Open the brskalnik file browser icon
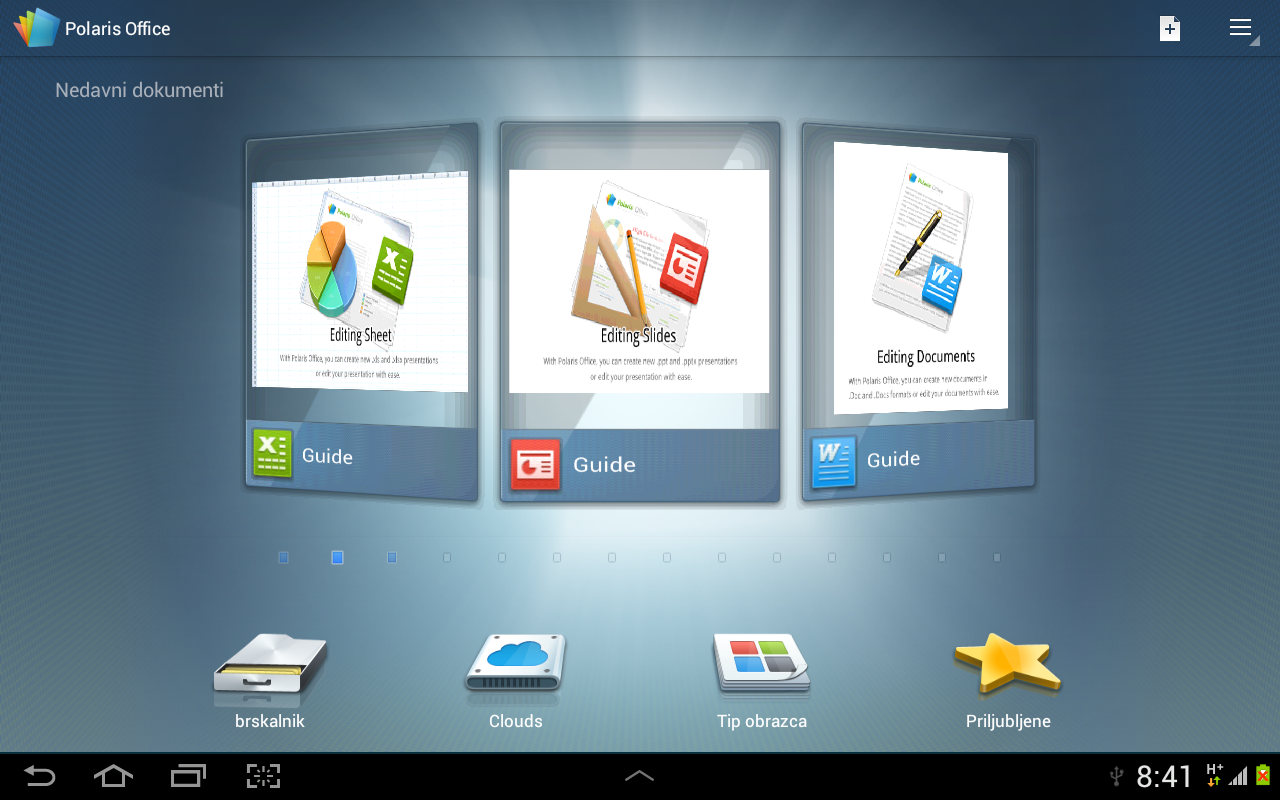This screenshot has height=800, width=1280. pyautogui.click(x=270, y=664)
